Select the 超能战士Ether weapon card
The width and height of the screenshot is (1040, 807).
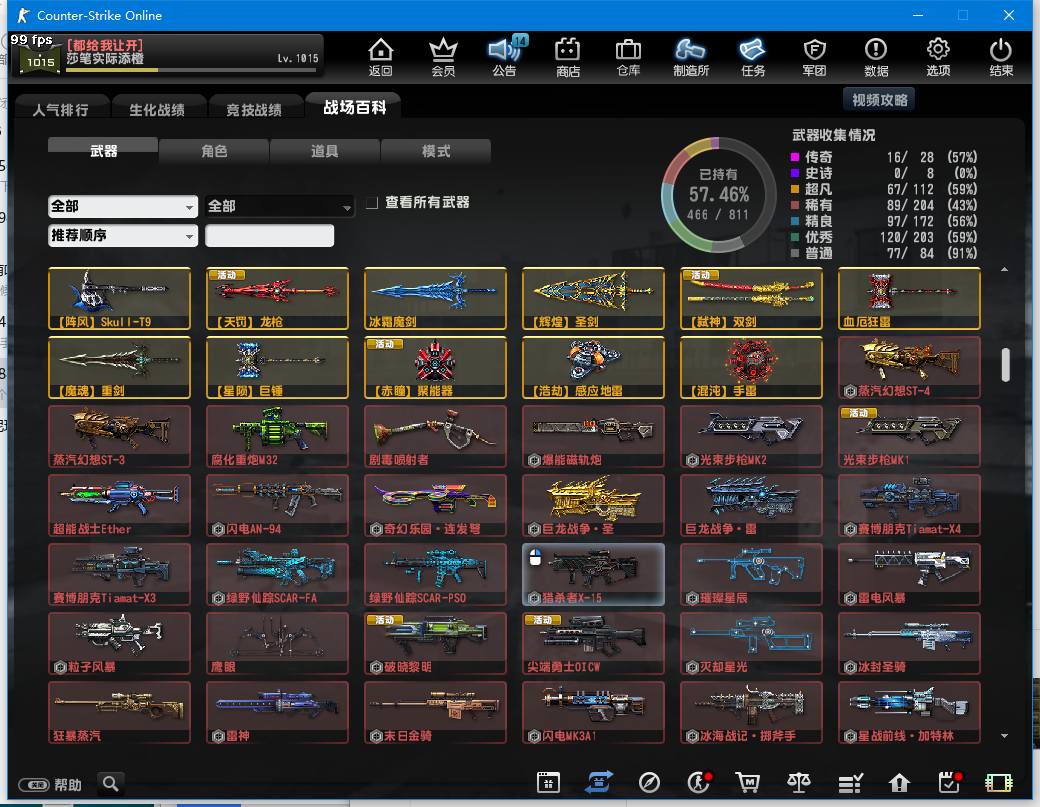point(119,505)
